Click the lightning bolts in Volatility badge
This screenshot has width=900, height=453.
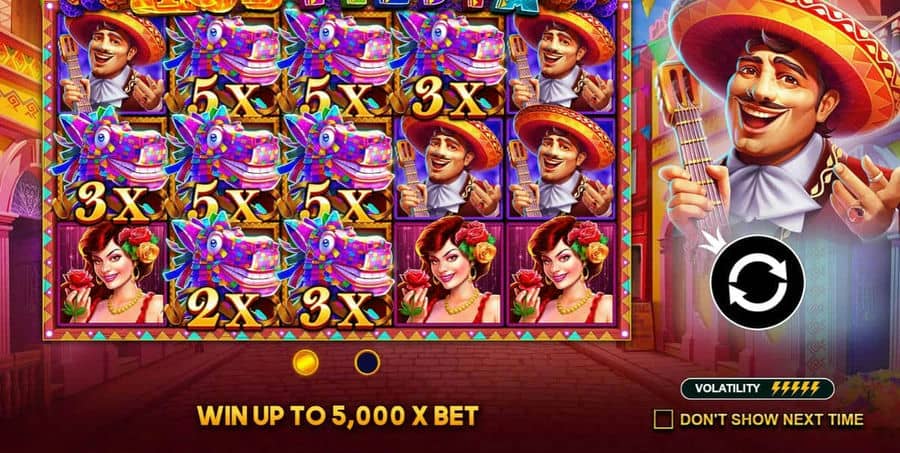pos(795,389)
